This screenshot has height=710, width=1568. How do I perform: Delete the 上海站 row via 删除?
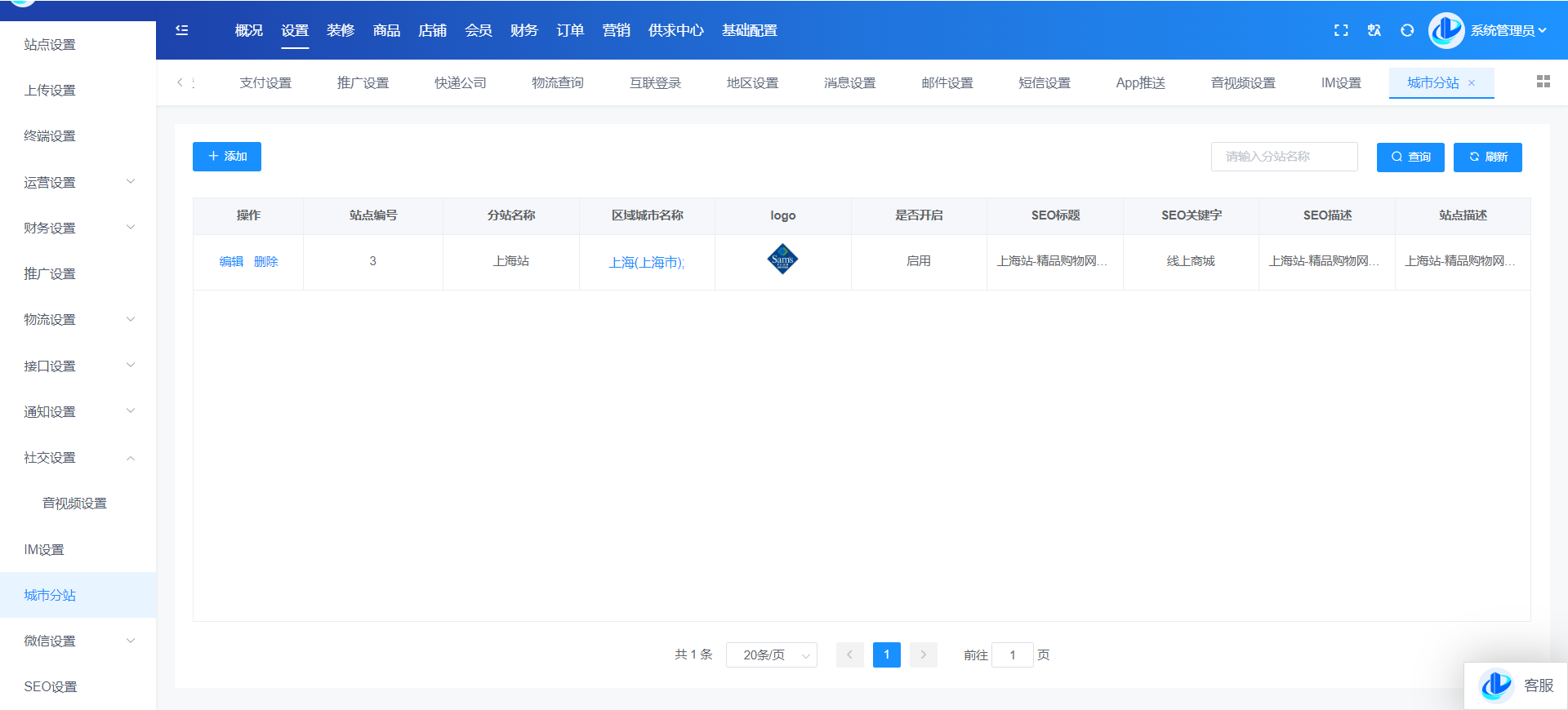(266, 262)
